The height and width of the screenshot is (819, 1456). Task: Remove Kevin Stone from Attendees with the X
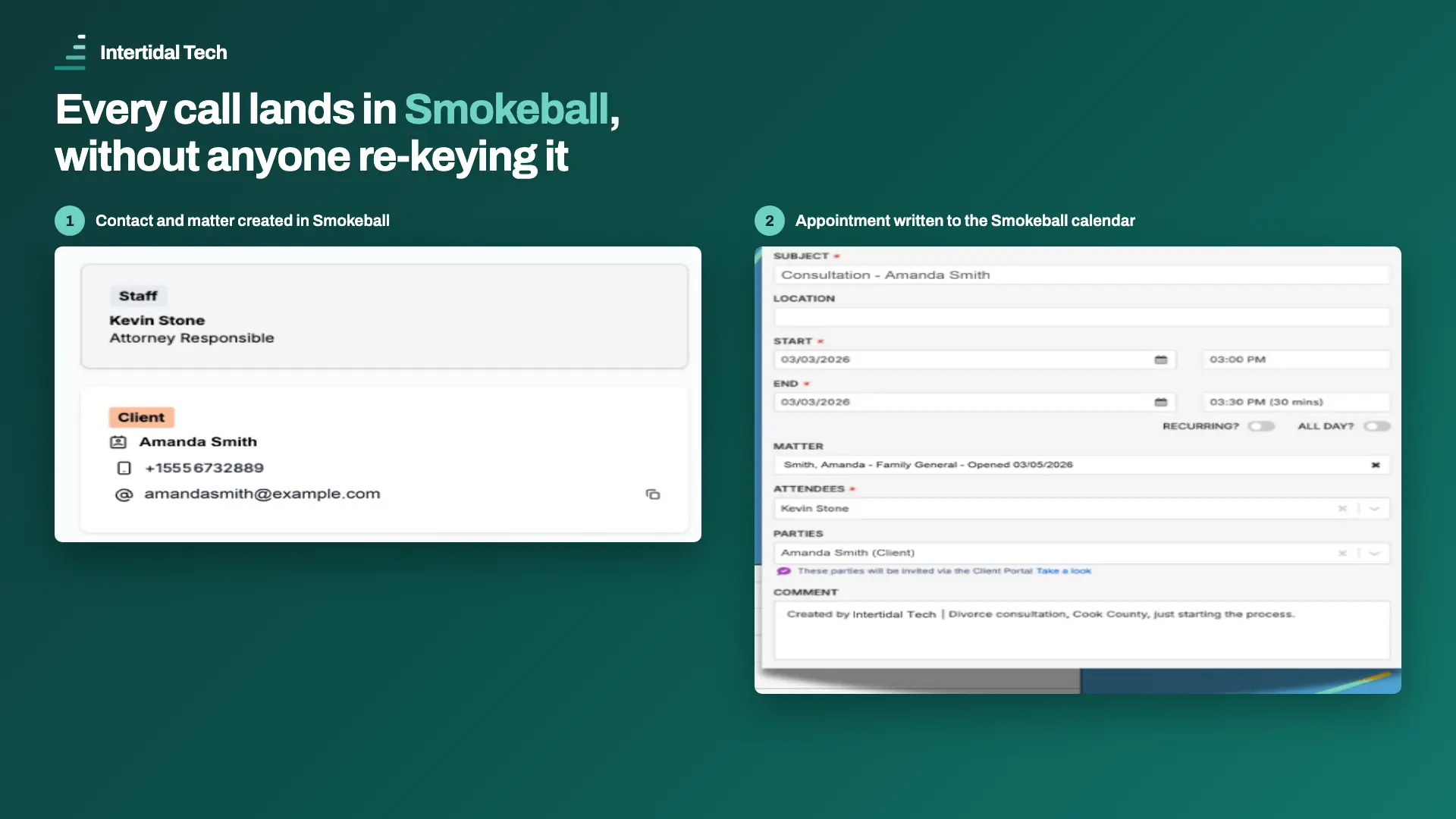point(1342,509)
